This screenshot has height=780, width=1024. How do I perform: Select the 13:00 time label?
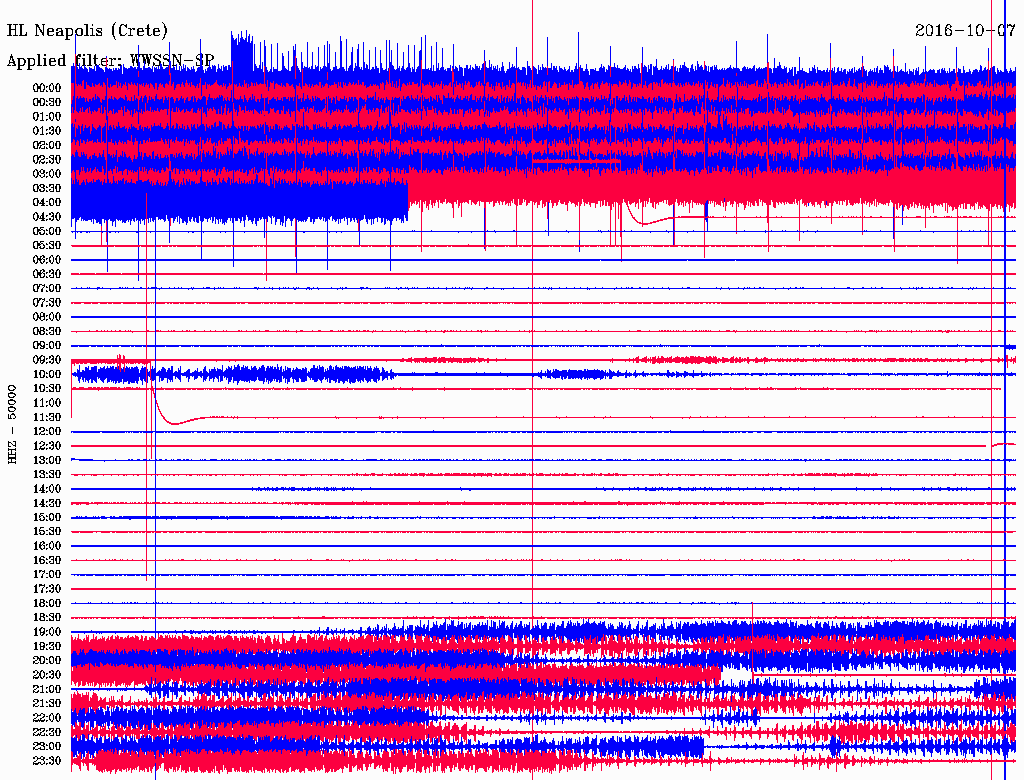tap(47, 460)
